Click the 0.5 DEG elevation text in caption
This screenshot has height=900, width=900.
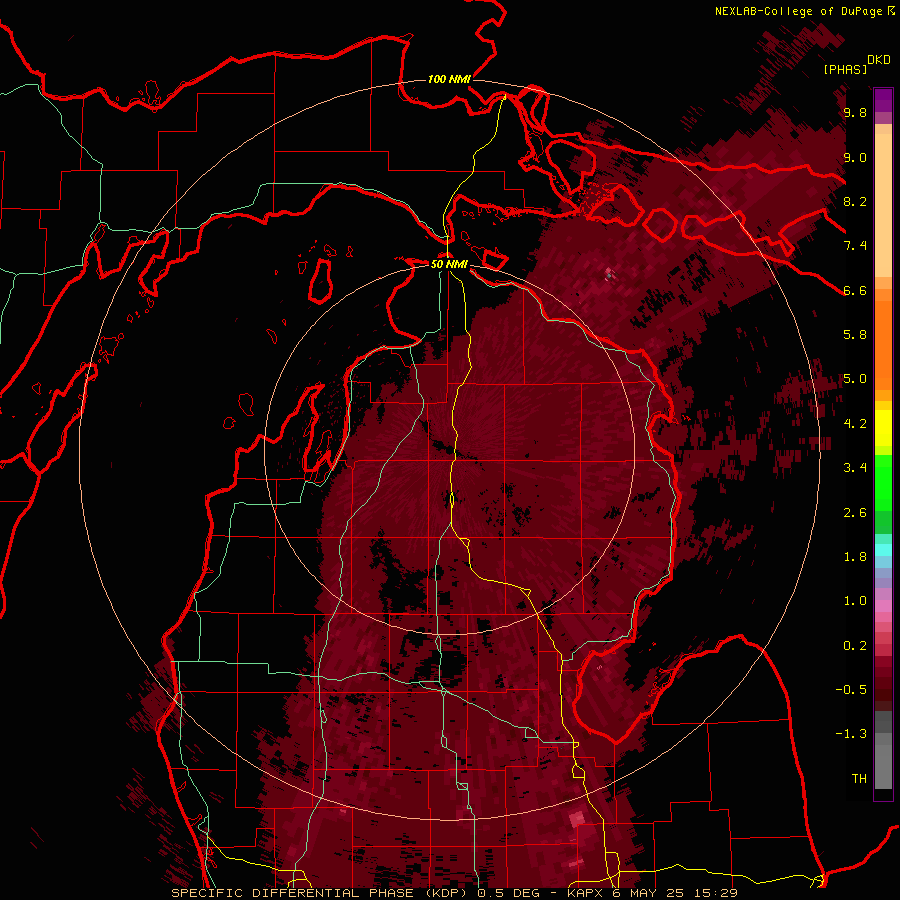pos(508,893)
